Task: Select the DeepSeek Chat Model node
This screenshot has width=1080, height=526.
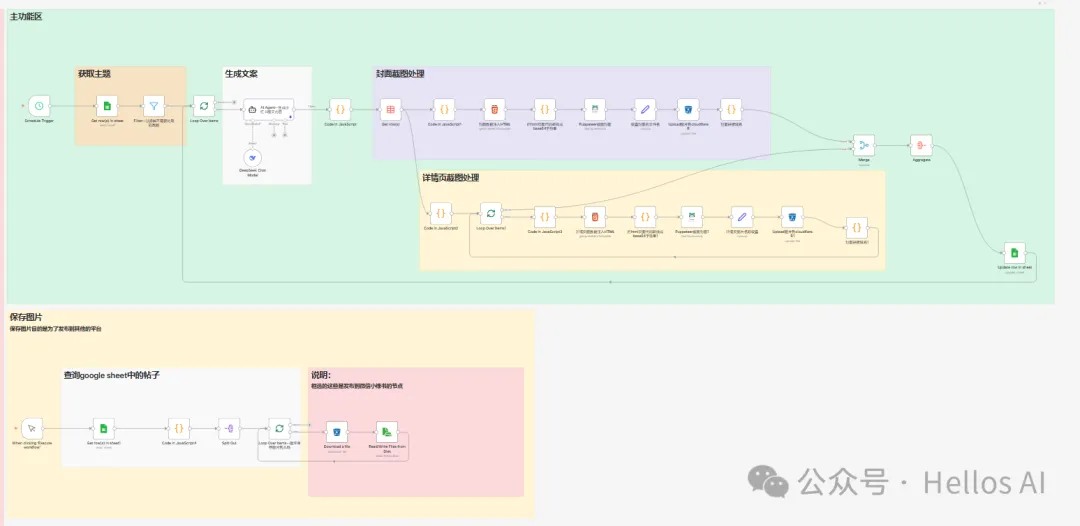Action: point(253,157)
